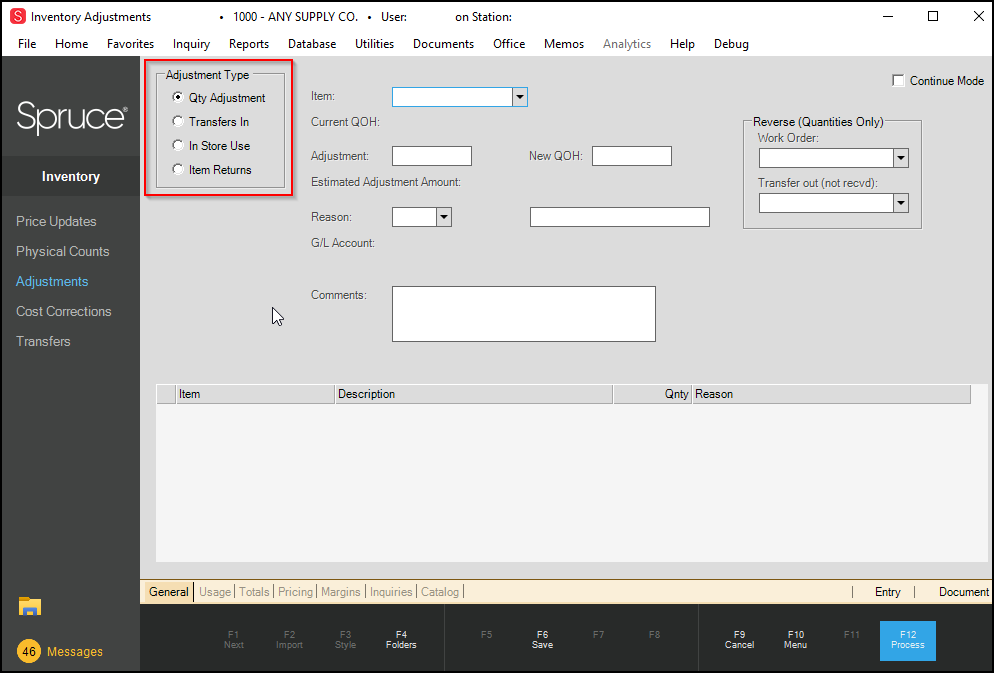The width and height of the screenshot is (994, 673).
Task: Switch to the Inquiries tab
Action: 391,591
